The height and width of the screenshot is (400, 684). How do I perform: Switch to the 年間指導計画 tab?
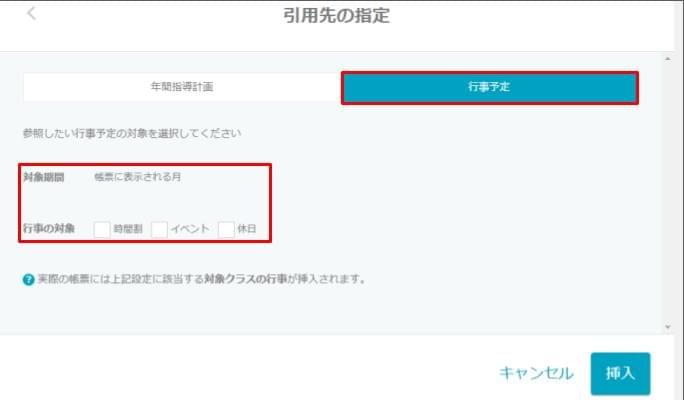(x=181, y=87)
